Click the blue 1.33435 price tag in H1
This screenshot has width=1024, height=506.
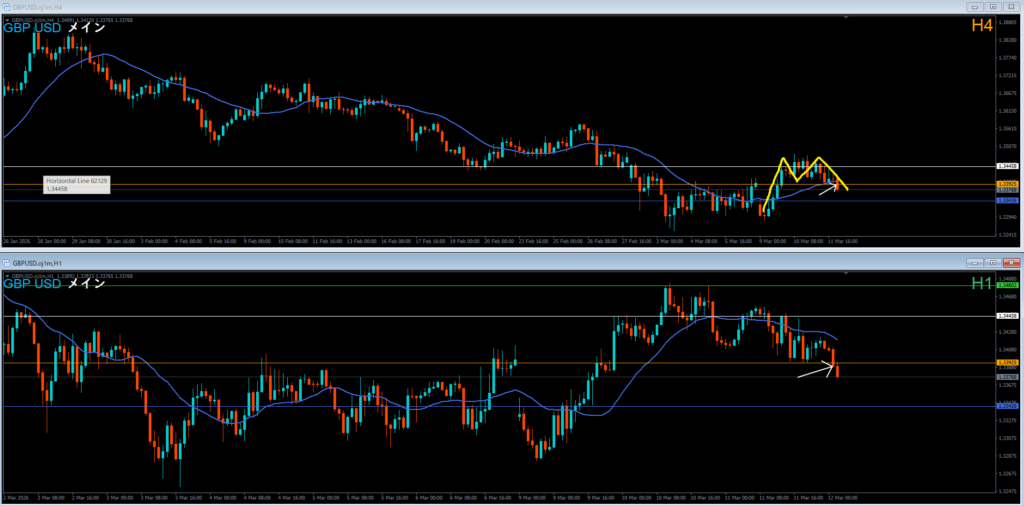pos(1008,406)
